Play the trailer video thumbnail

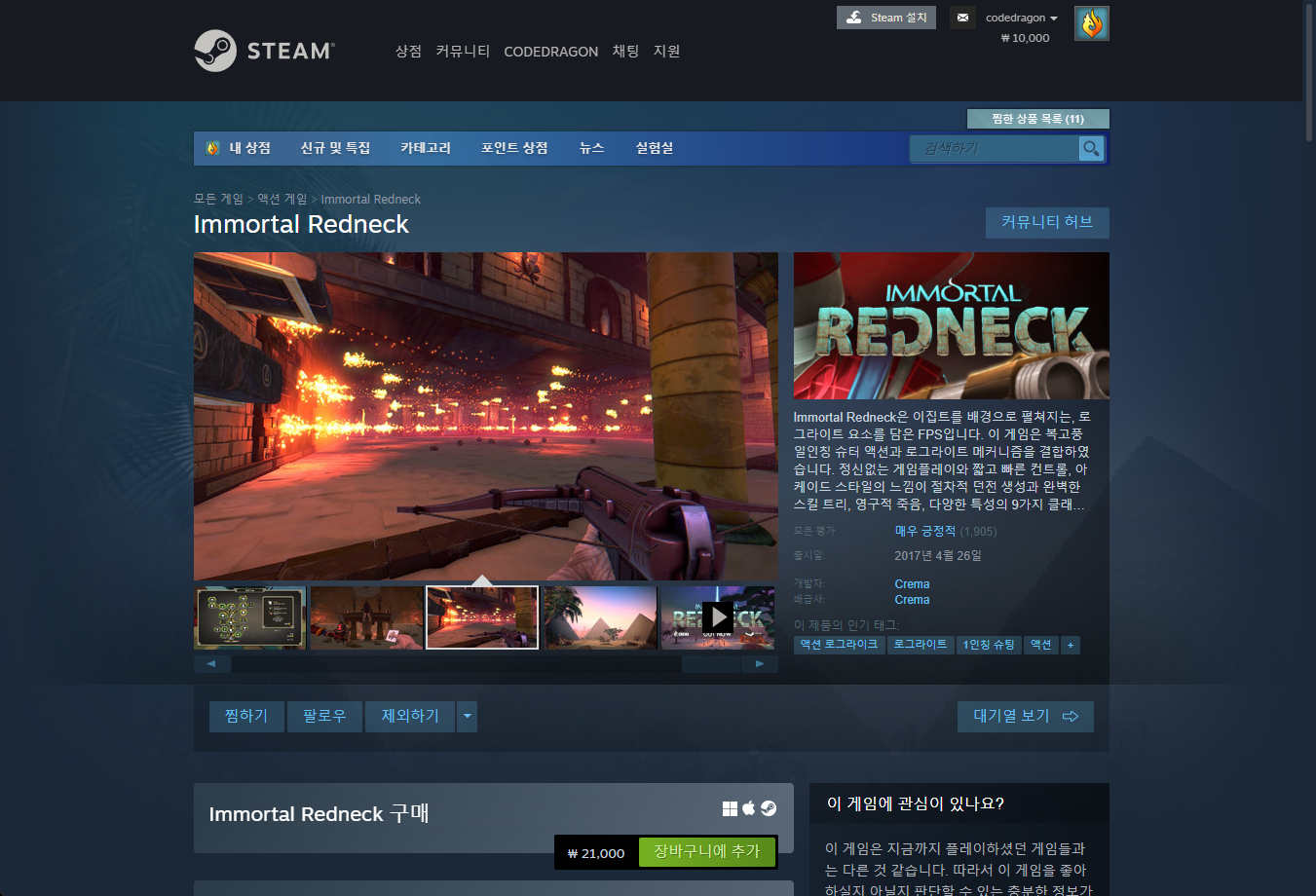718,617
